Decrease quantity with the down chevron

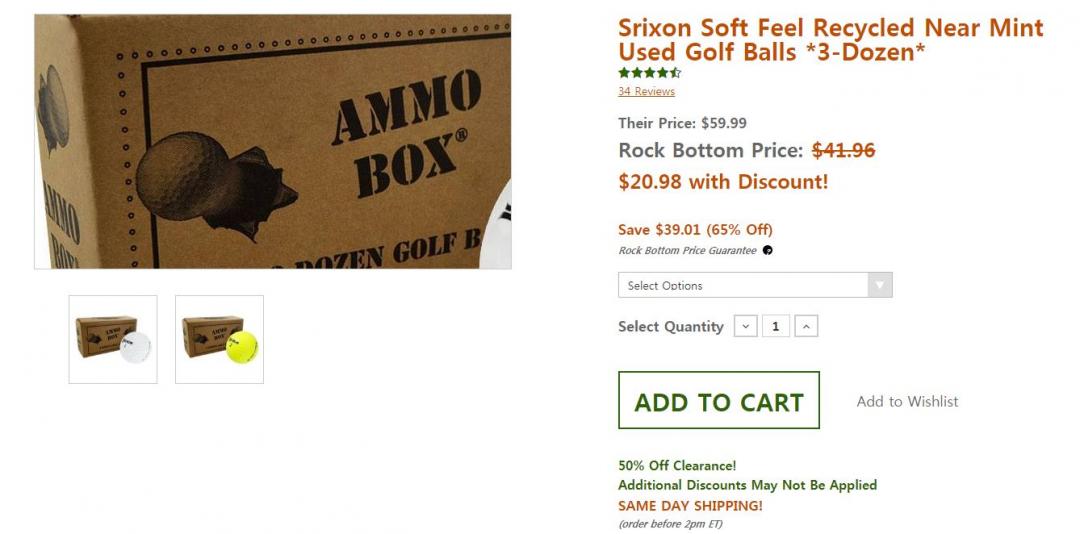[x=745, y=326]
